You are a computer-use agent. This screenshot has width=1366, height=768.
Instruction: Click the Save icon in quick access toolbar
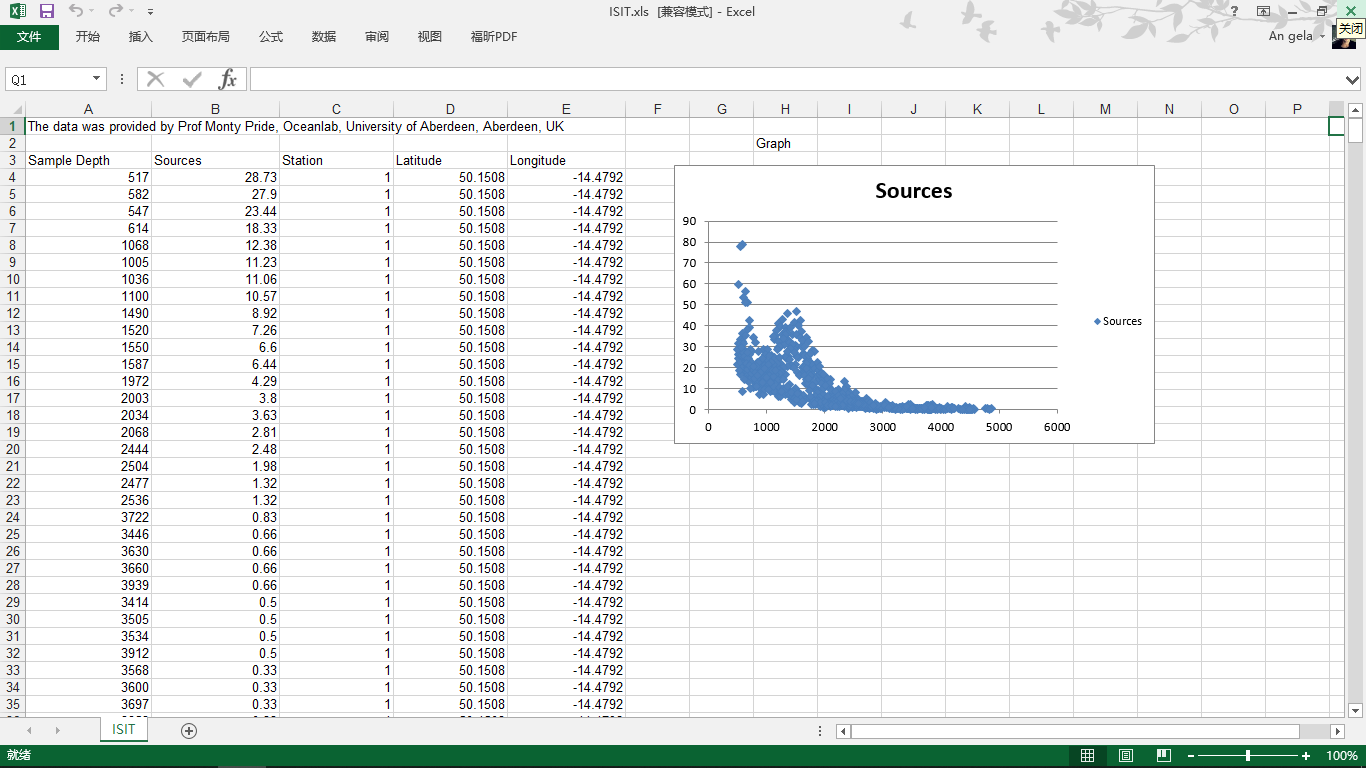(x=46, y=11)
